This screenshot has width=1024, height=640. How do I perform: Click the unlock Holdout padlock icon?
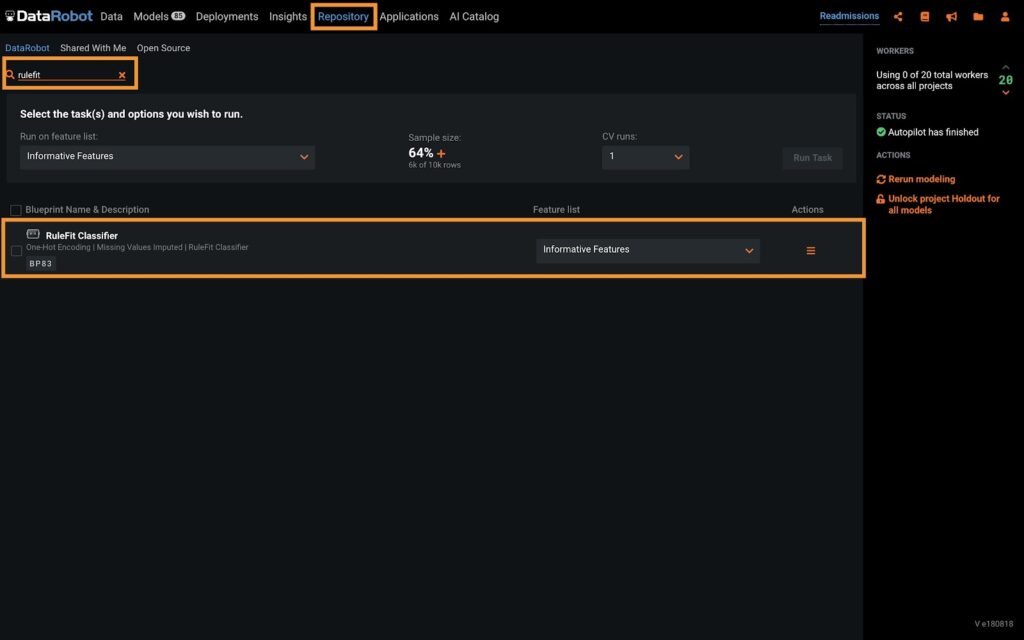(x=880, y=199)
